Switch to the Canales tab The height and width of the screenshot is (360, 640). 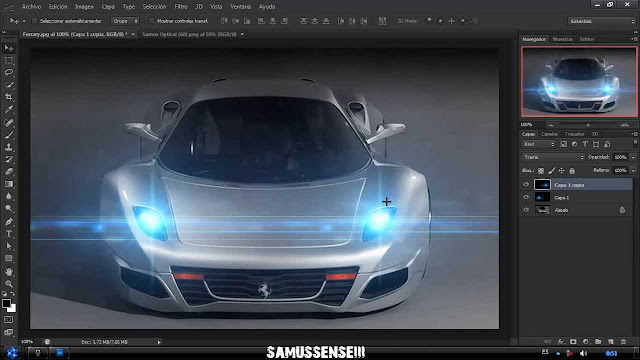[x=549, y=134]
